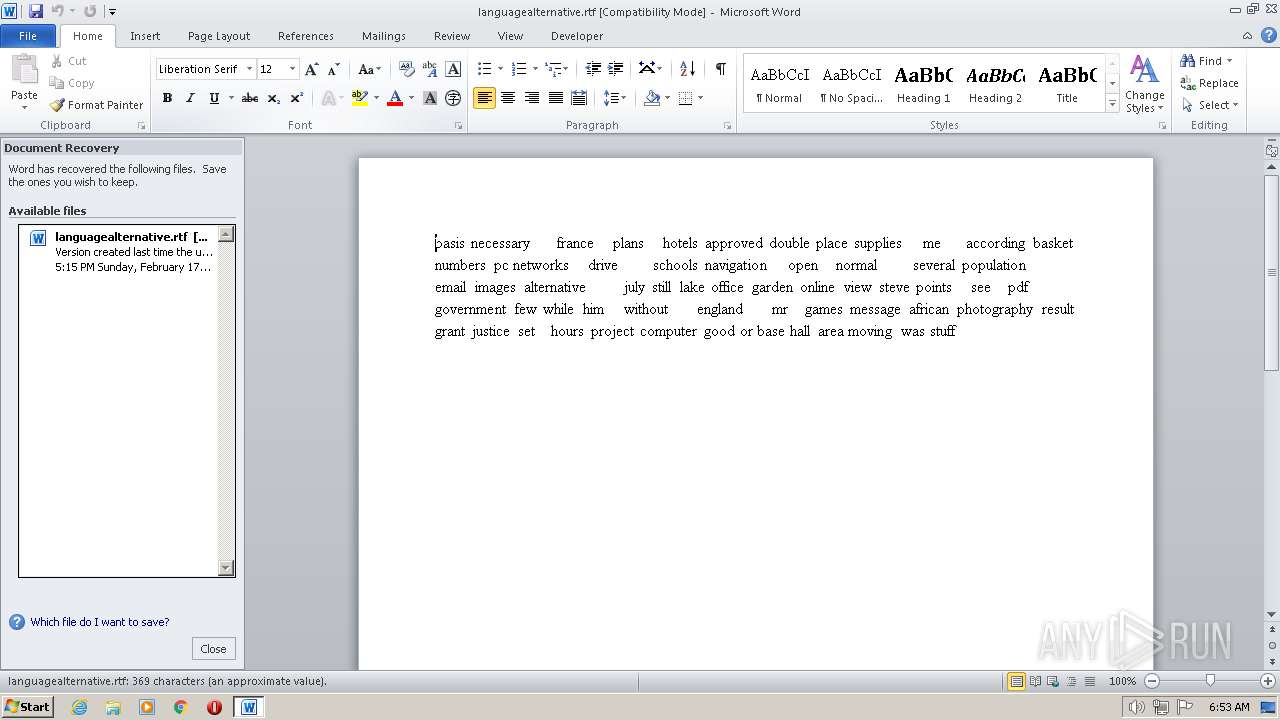1280x720 pixels.
Task: Toggle Show/Hide paragraph marks
Action: pyautogui.click(x=720, y=69)
